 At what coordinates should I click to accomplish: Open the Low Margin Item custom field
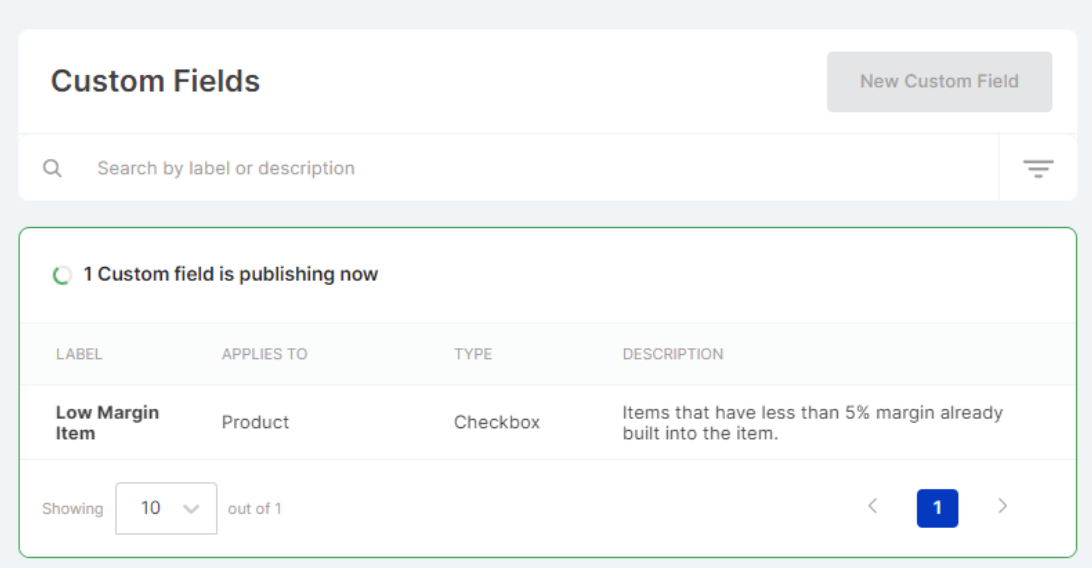click(x=107, y=422)
